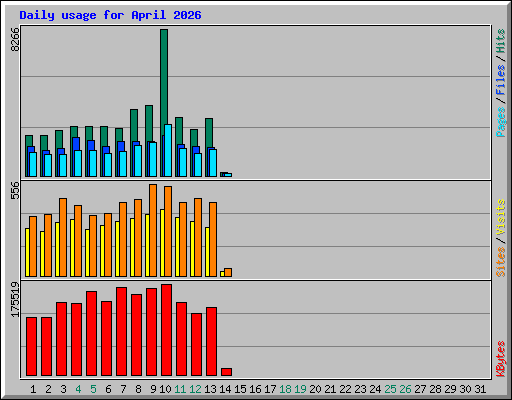This screenshot has height=400, width=512.
Task: Select day 23 on the date axis
Action: point(360,389)
